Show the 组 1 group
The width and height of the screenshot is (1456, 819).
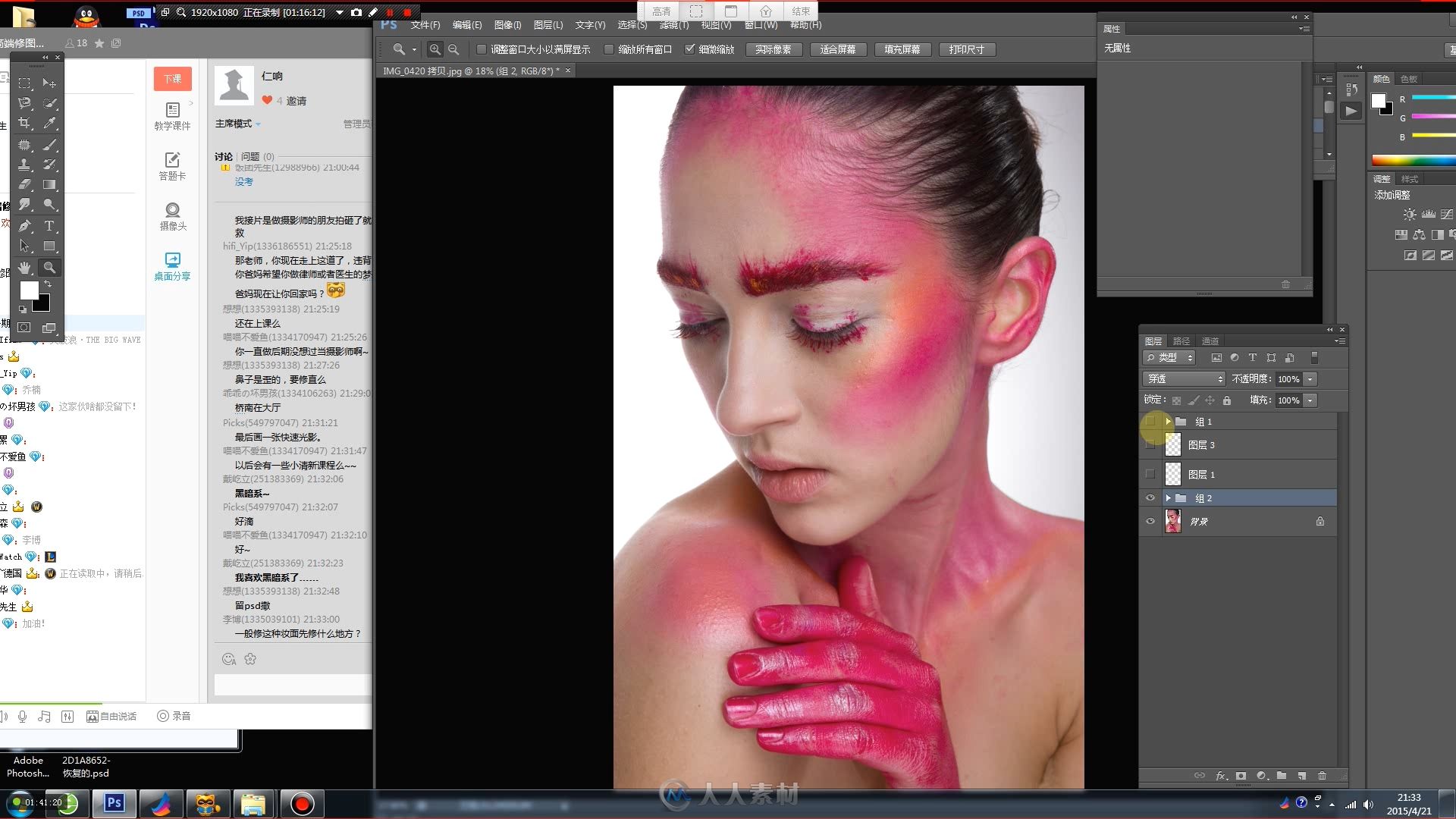[1150, 422]
